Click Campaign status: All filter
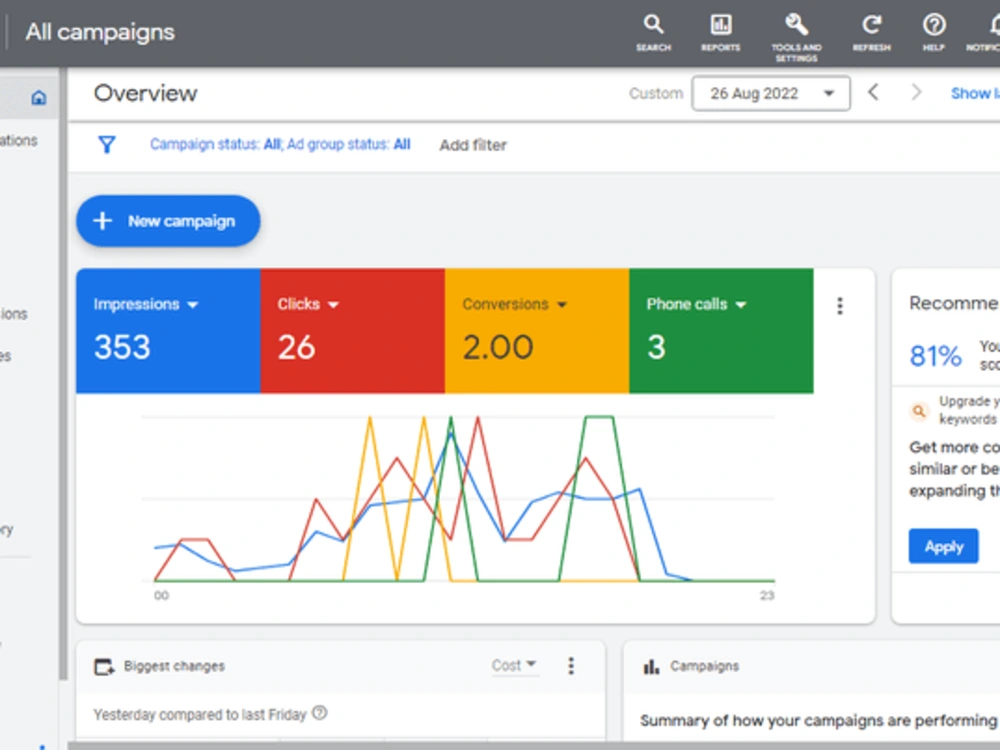This screenshot has height=750, width=1000. [x=216, y=144]
